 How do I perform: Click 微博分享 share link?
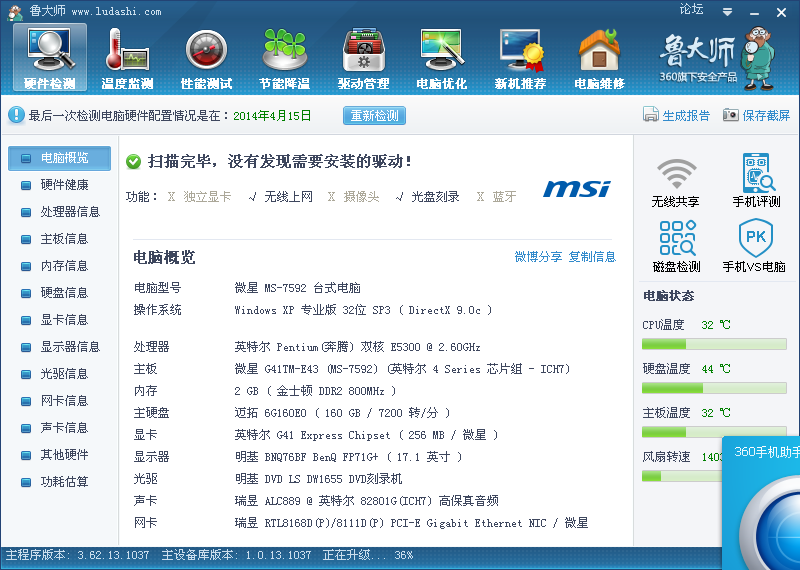[x=538, y=257]
